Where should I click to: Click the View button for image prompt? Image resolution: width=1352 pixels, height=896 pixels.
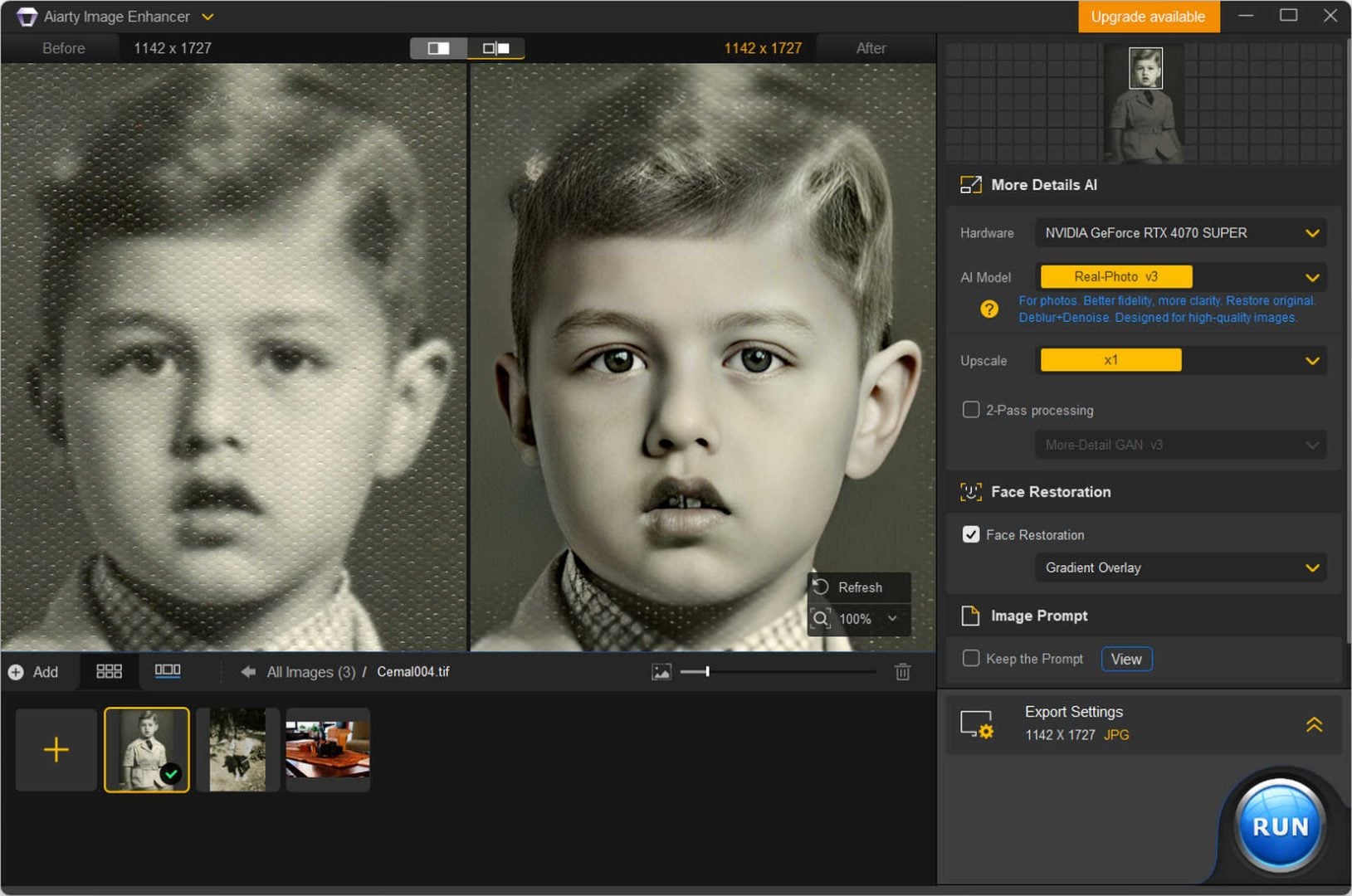pos(1126,659)
